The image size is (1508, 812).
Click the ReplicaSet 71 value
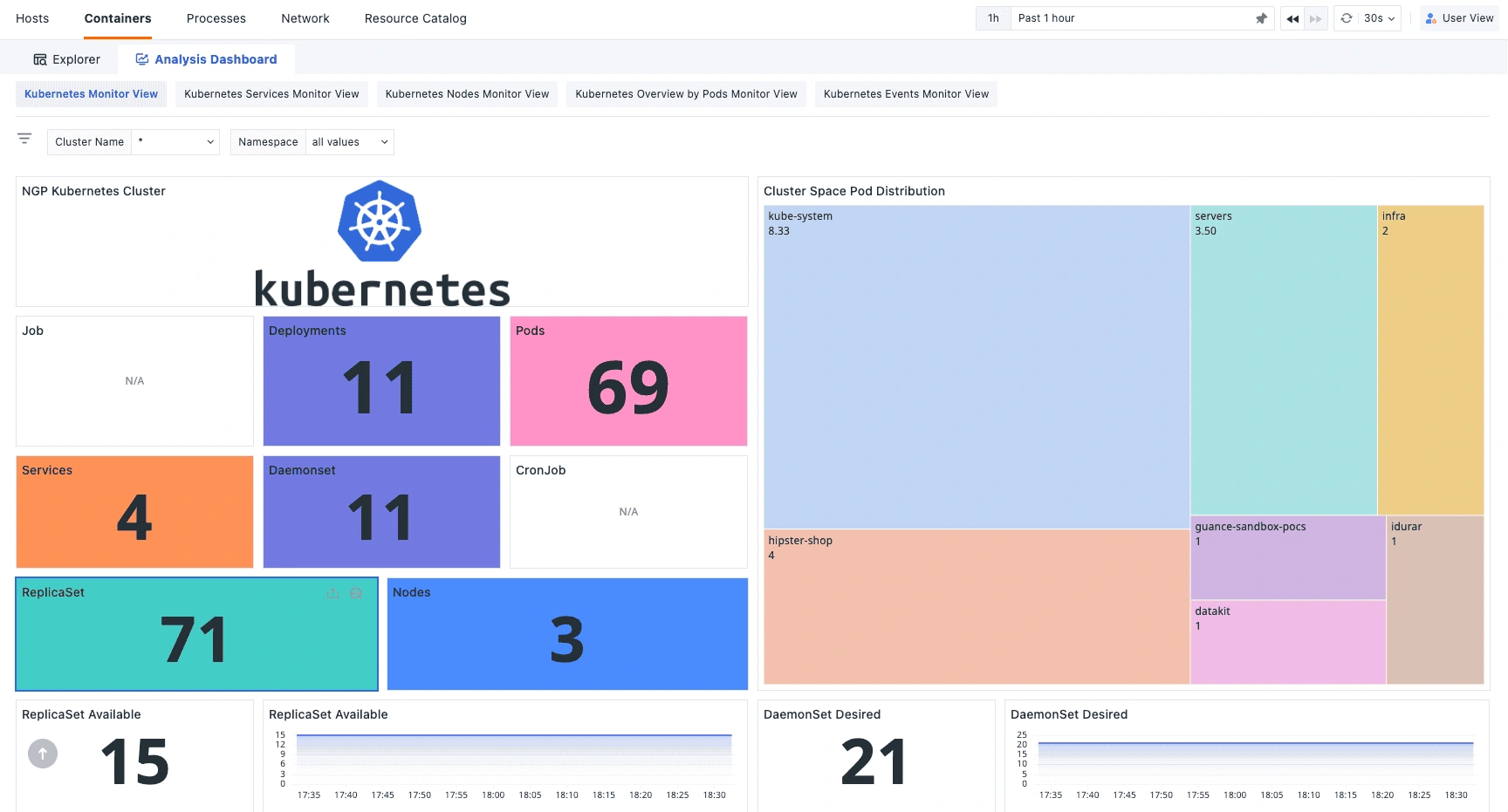click(194, 640)
